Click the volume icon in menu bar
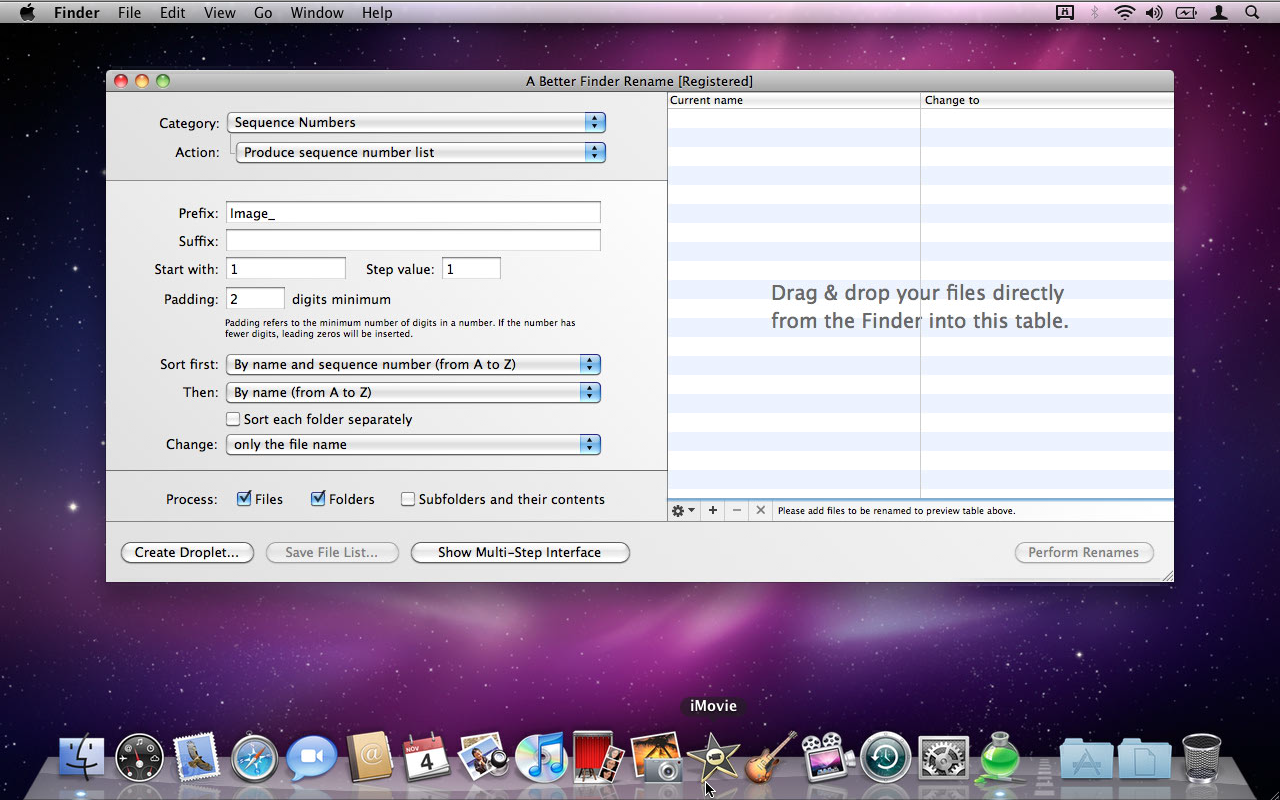This screenshot has width=1280, height=800. (x=1154, y=13)
